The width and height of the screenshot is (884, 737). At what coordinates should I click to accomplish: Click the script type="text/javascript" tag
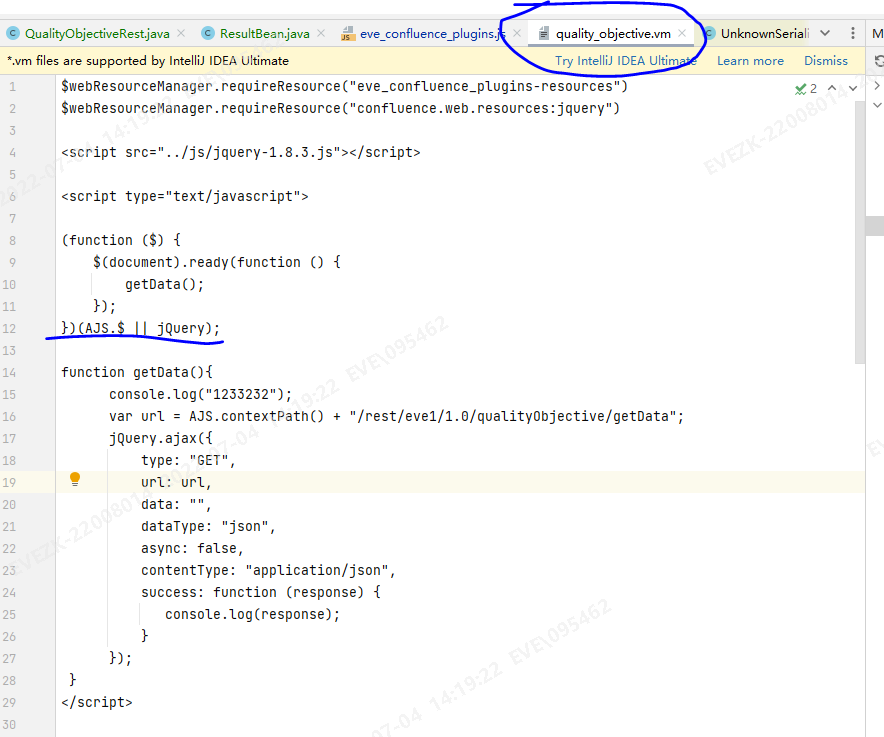coord(185,196)
